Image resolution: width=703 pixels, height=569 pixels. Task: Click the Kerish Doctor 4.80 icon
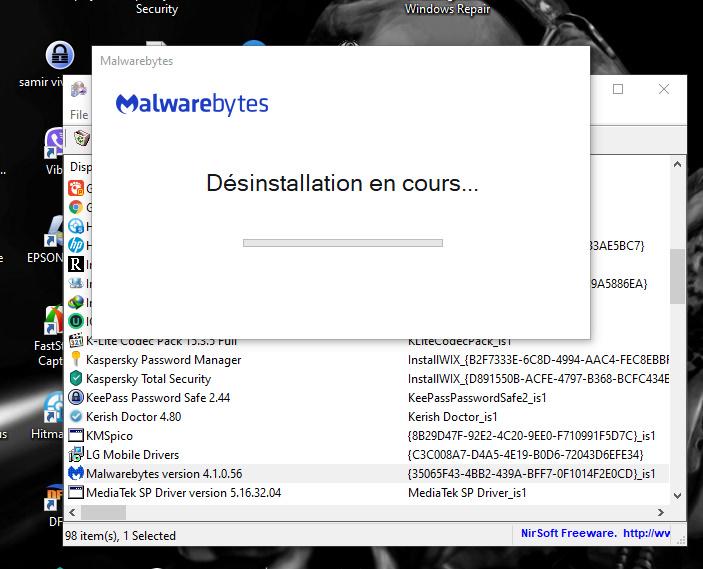click(76, 417)
